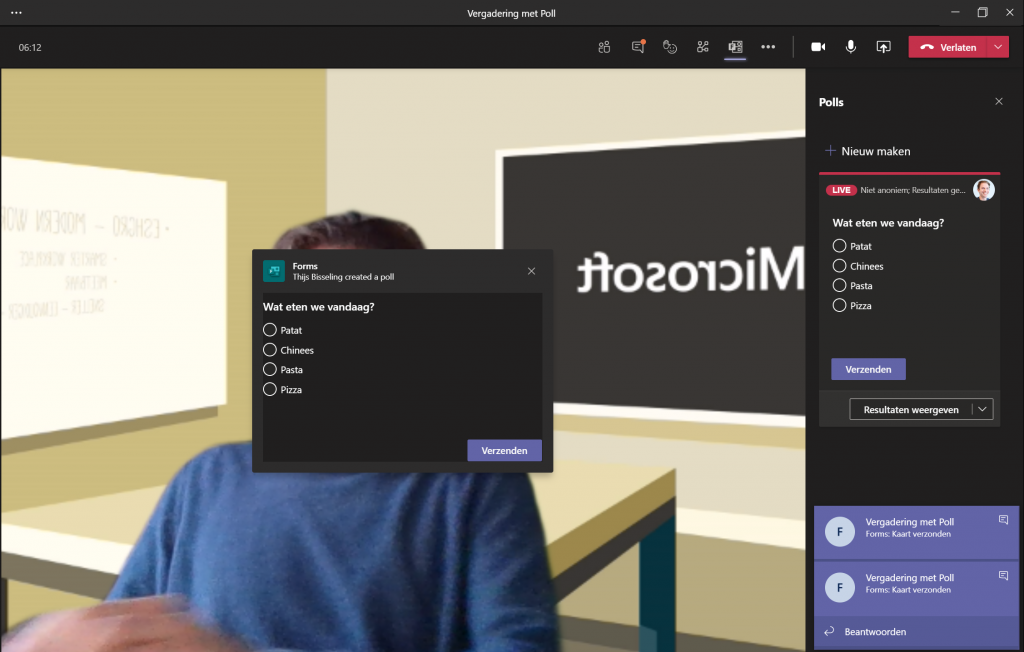The height and width of the screenshot is (652, 1024).
Task: Open more actions ellipsis in meeting toolbar
Action: pos(768,47)
